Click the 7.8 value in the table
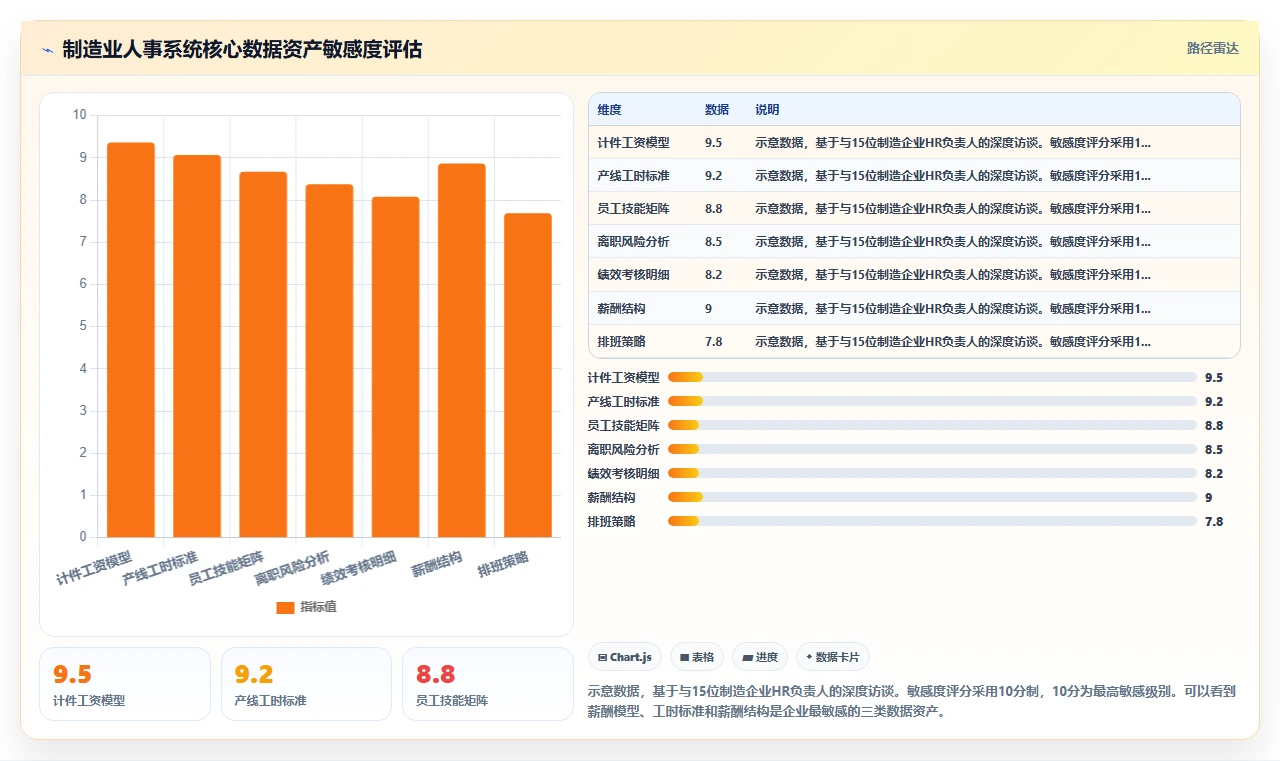The height and width of the screenshot is (761, 1280). point(713,342)
